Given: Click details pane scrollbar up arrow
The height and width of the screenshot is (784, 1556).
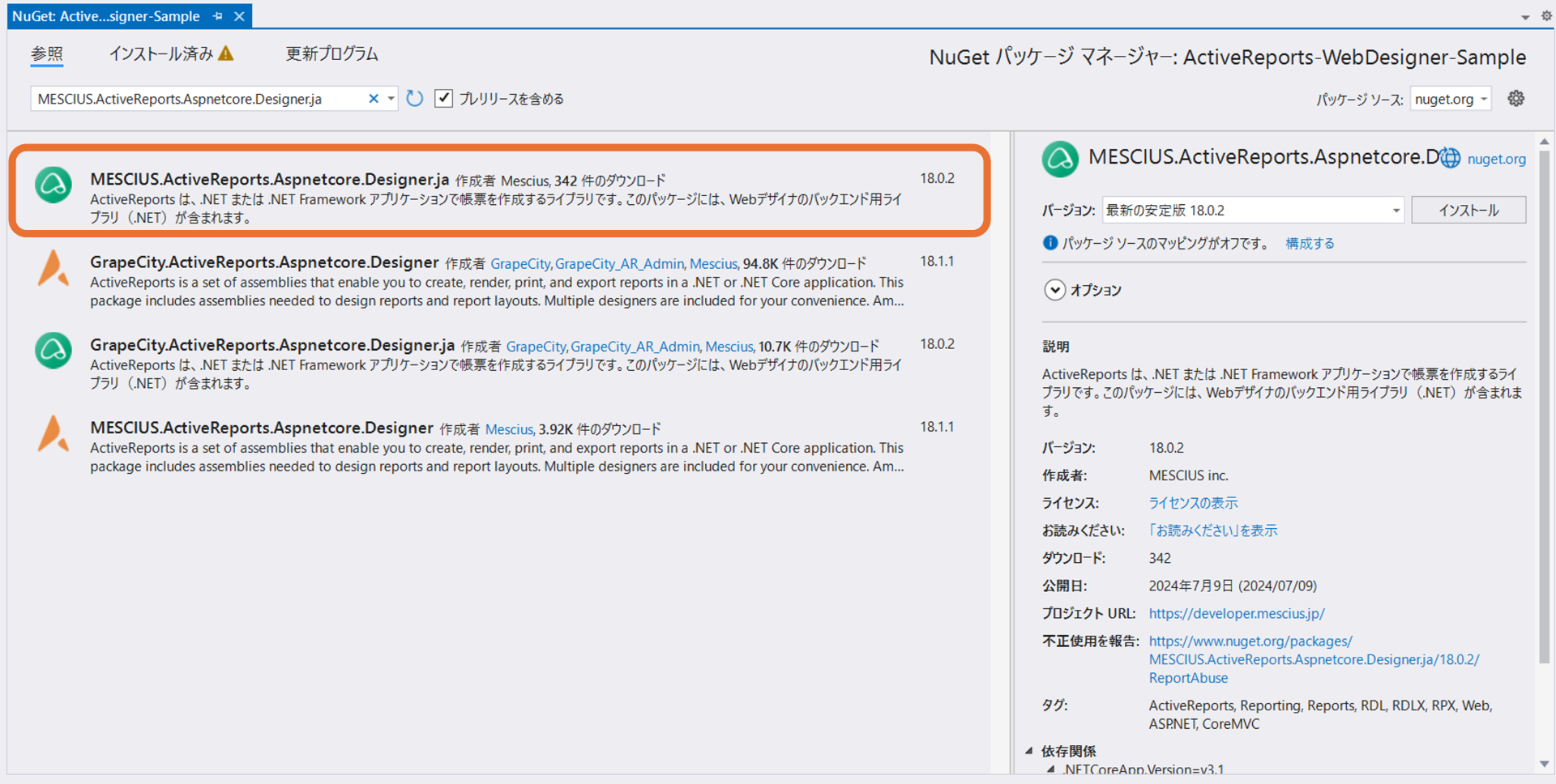Looking at the screenshot, I should click(1545, 142).
